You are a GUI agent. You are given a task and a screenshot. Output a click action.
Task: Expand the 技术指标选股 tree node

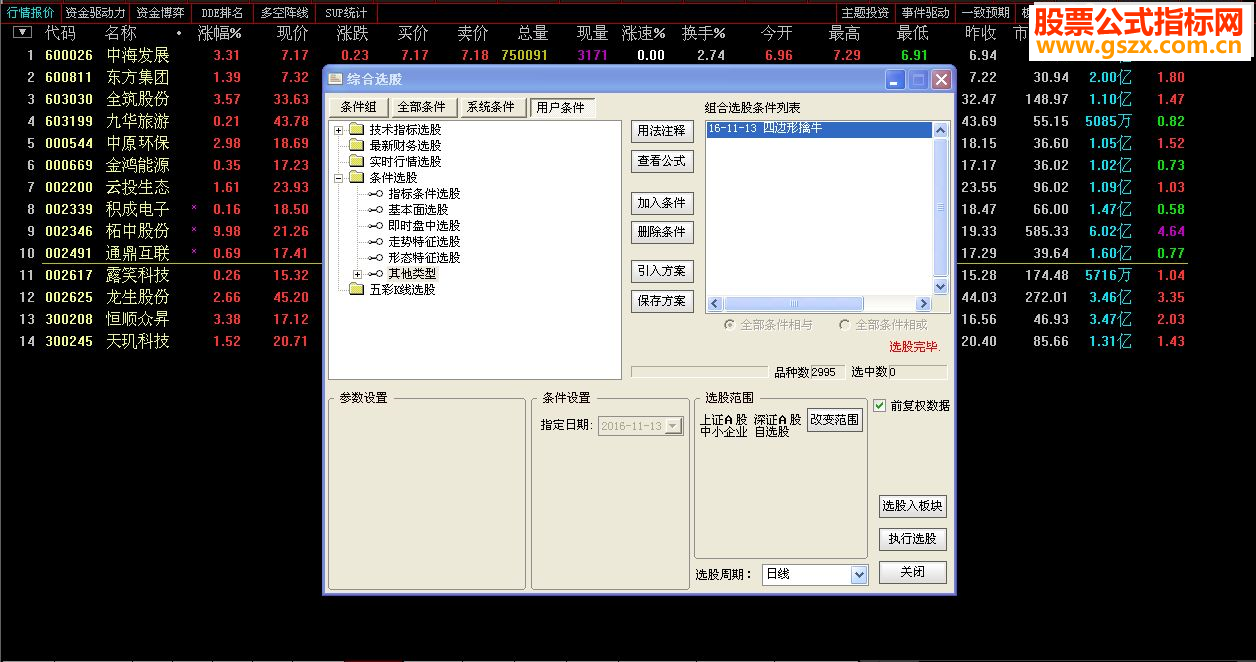click(x=339, y=130)
